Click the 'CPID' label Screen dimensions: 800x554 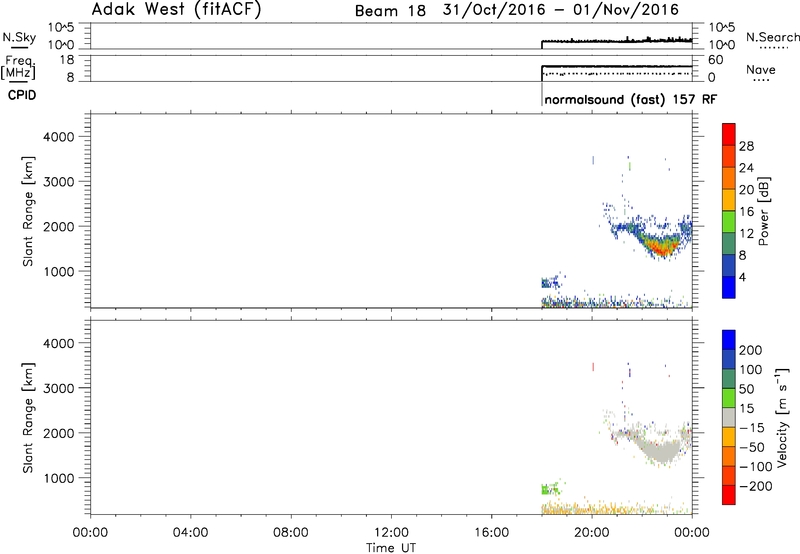click(x=22, y=95)
